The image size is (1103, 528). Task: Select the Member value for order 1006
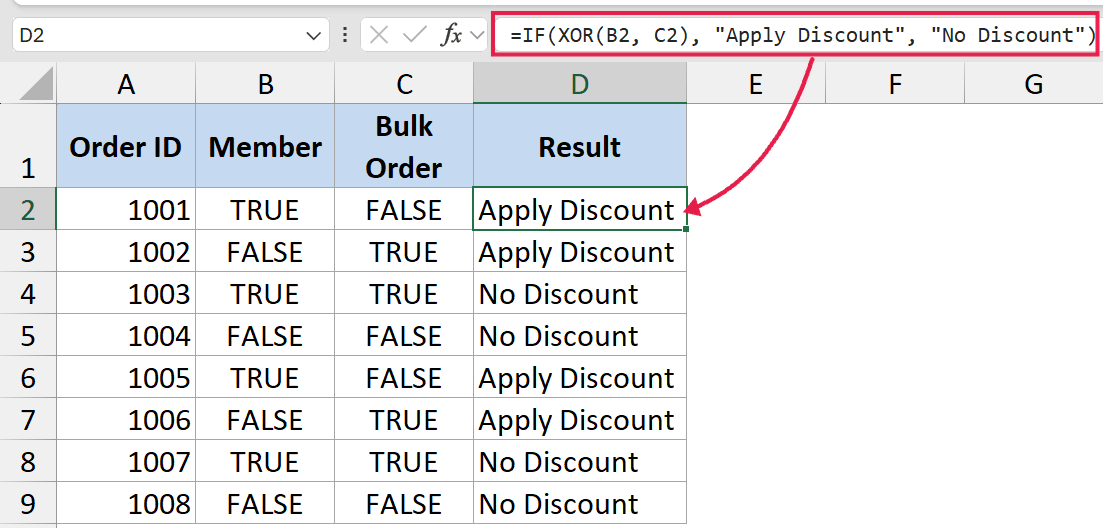(265, 420)
